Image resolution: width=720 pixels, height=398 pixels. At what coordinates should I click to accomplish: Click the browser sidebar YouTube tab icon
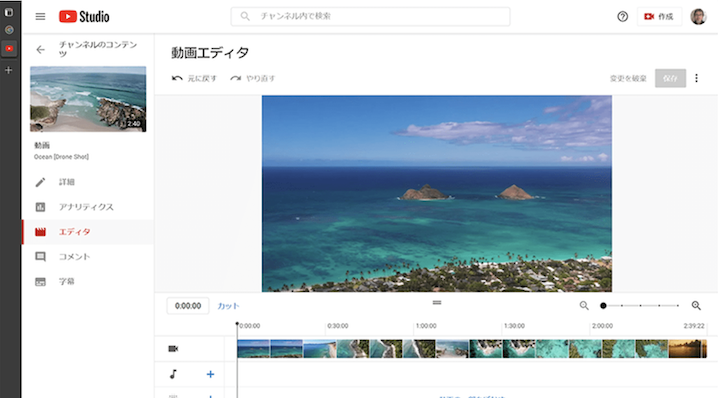point(9,48)
